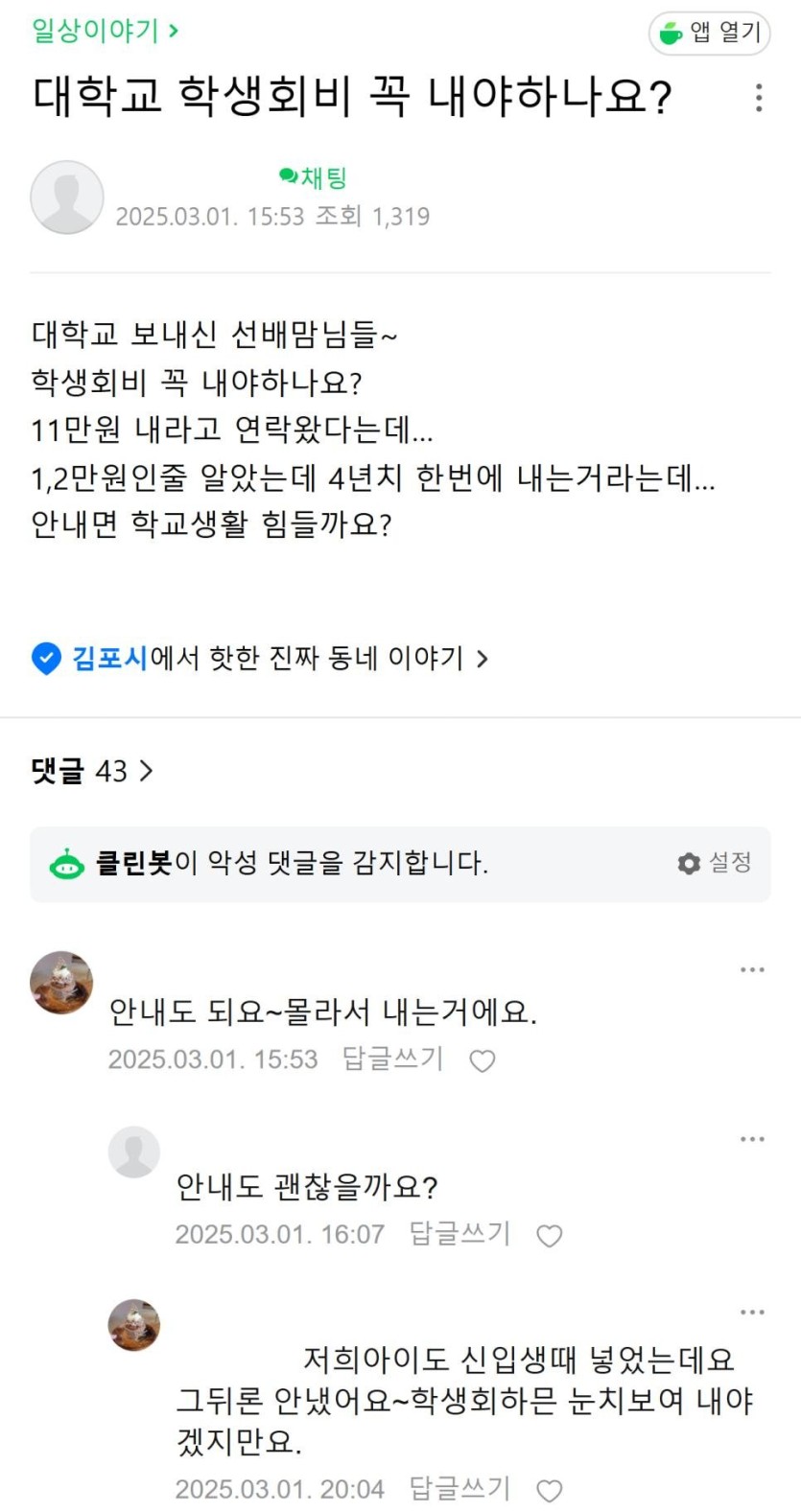Click the green 클린봇 robot icon
801x1512 pixels.
pyautogui.click(x=66, y=864)
